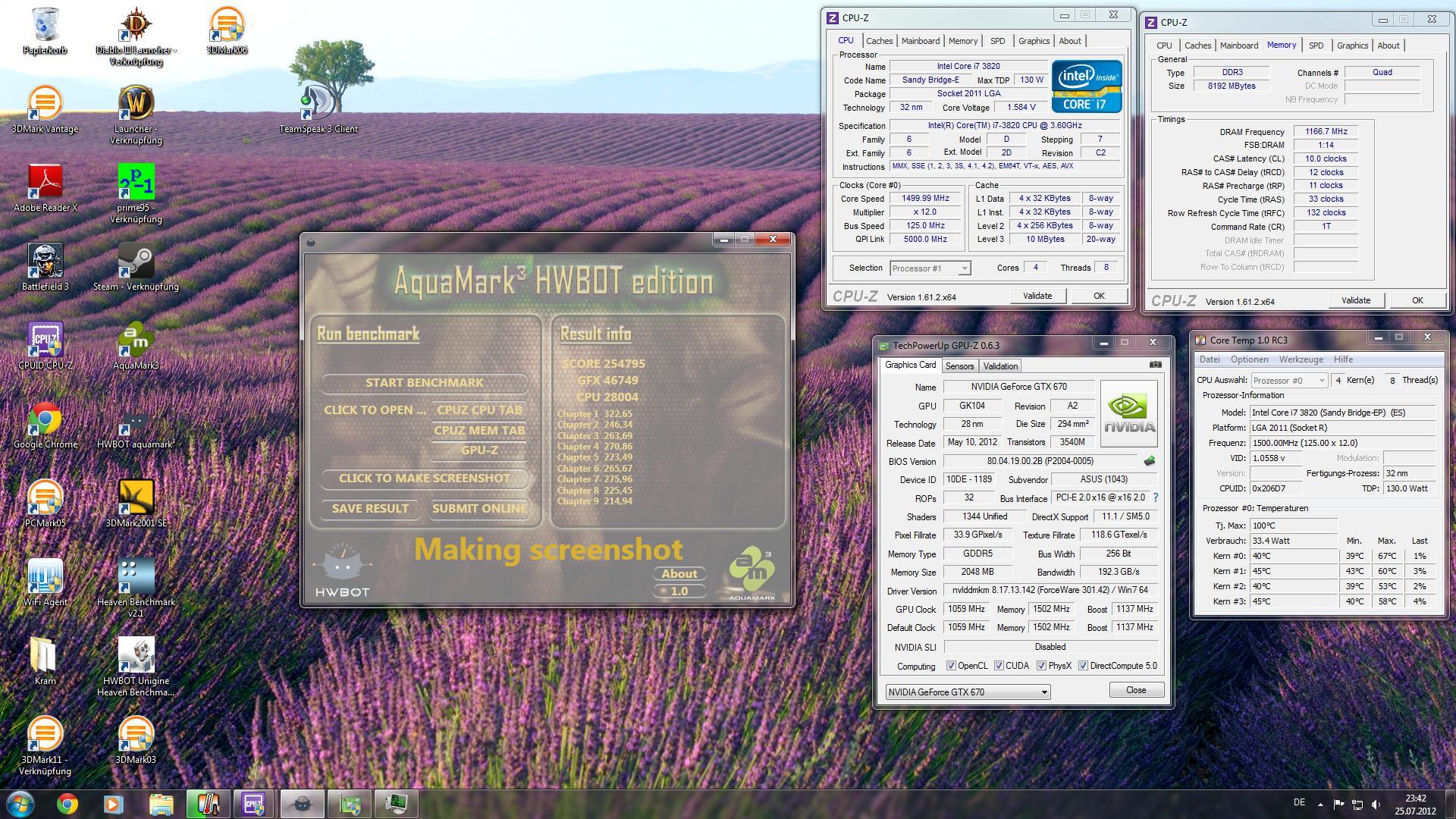
Task: Switch to the Mainboard tab in left CPU-Z
Action: coord(921,41)
